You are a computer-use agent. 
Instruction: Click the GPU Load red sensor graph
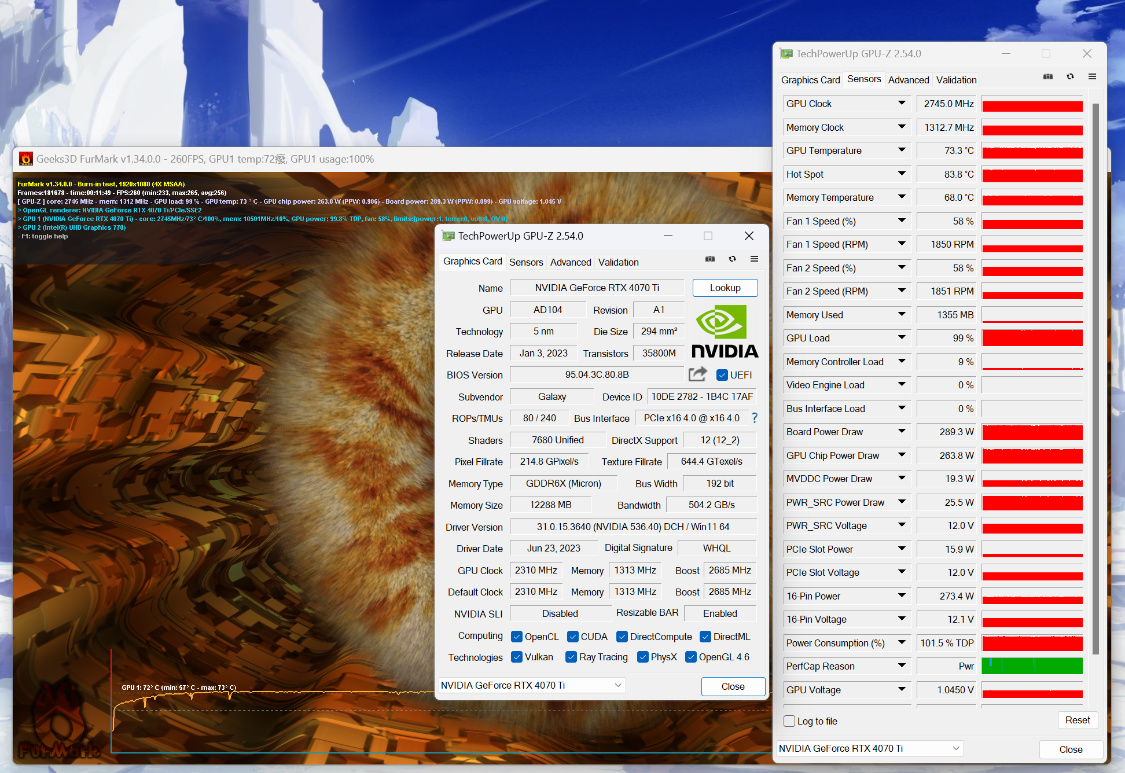click(1032, 338)
